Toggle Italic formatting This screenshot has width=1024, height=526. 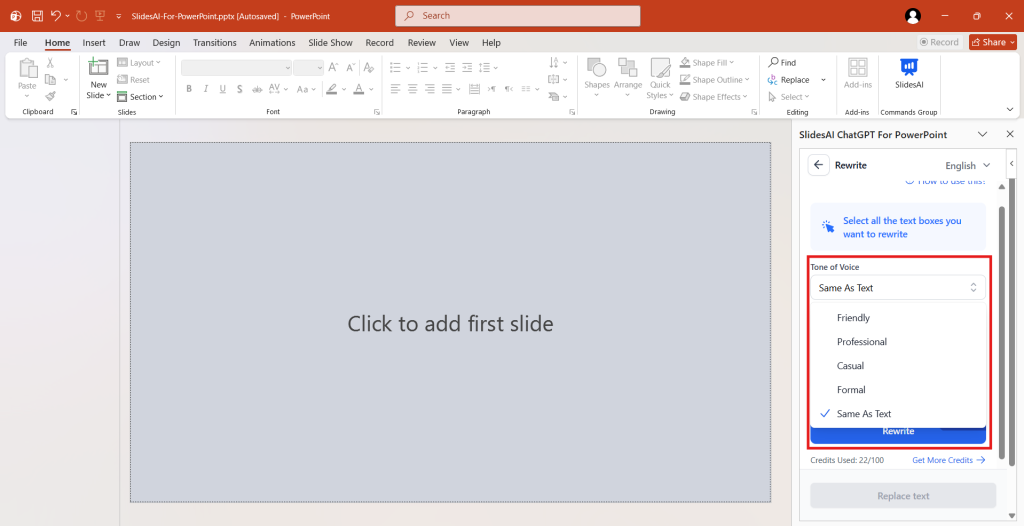click(x=206, y=89)
